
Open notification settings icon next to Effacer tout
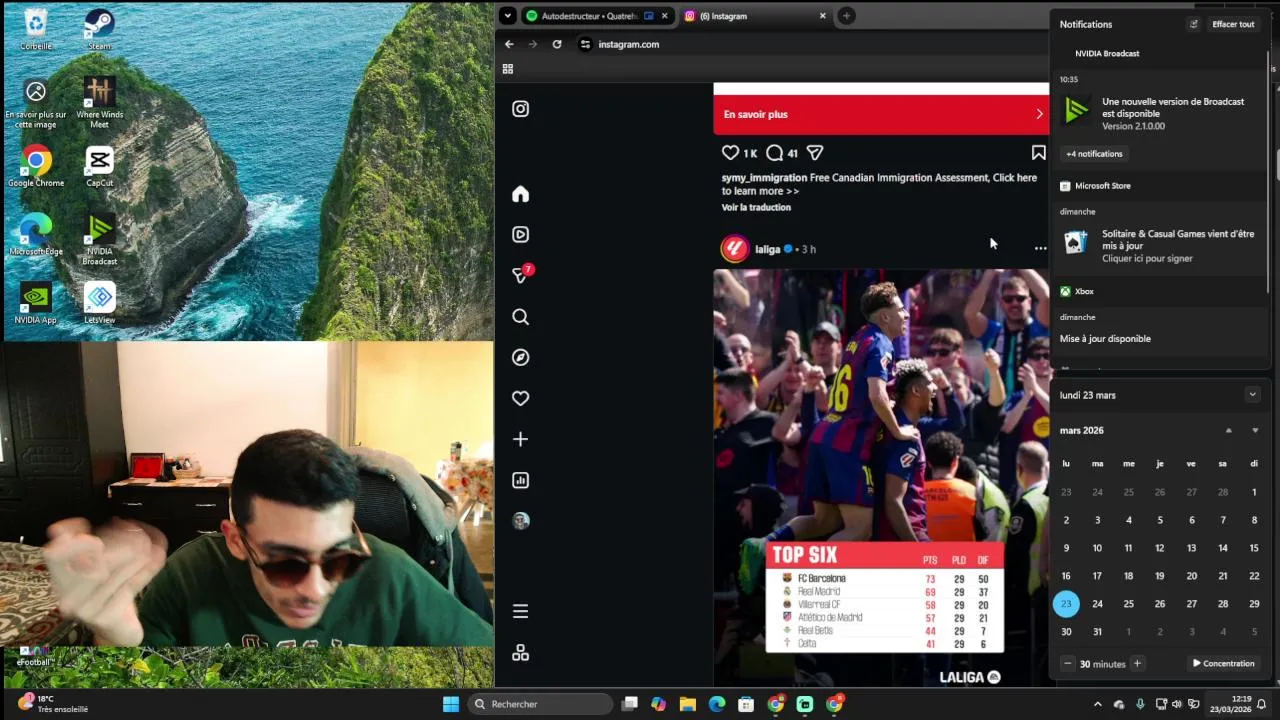pos(1193,24)
